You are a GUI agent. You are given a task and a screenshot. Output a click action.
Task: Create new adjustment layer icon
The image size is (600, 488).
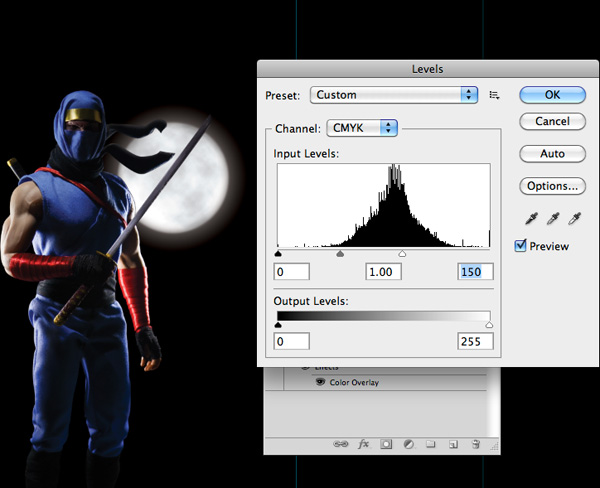click(409, 444)
